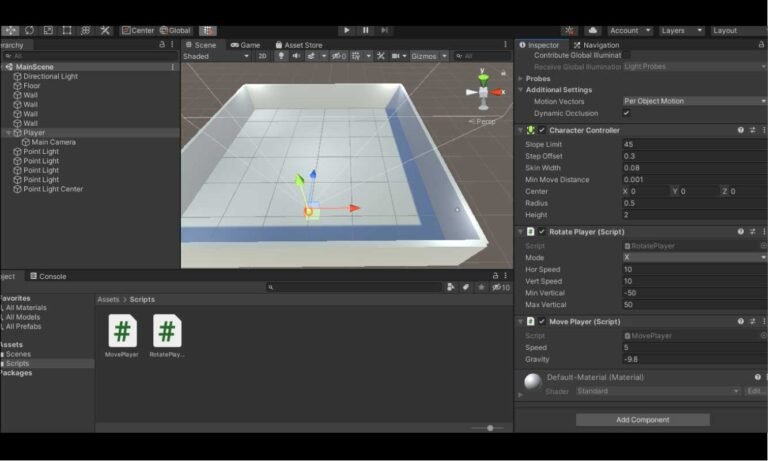Screen dimensions: 768x461
Task: Click the Add Component button
Action: point(643,420)
